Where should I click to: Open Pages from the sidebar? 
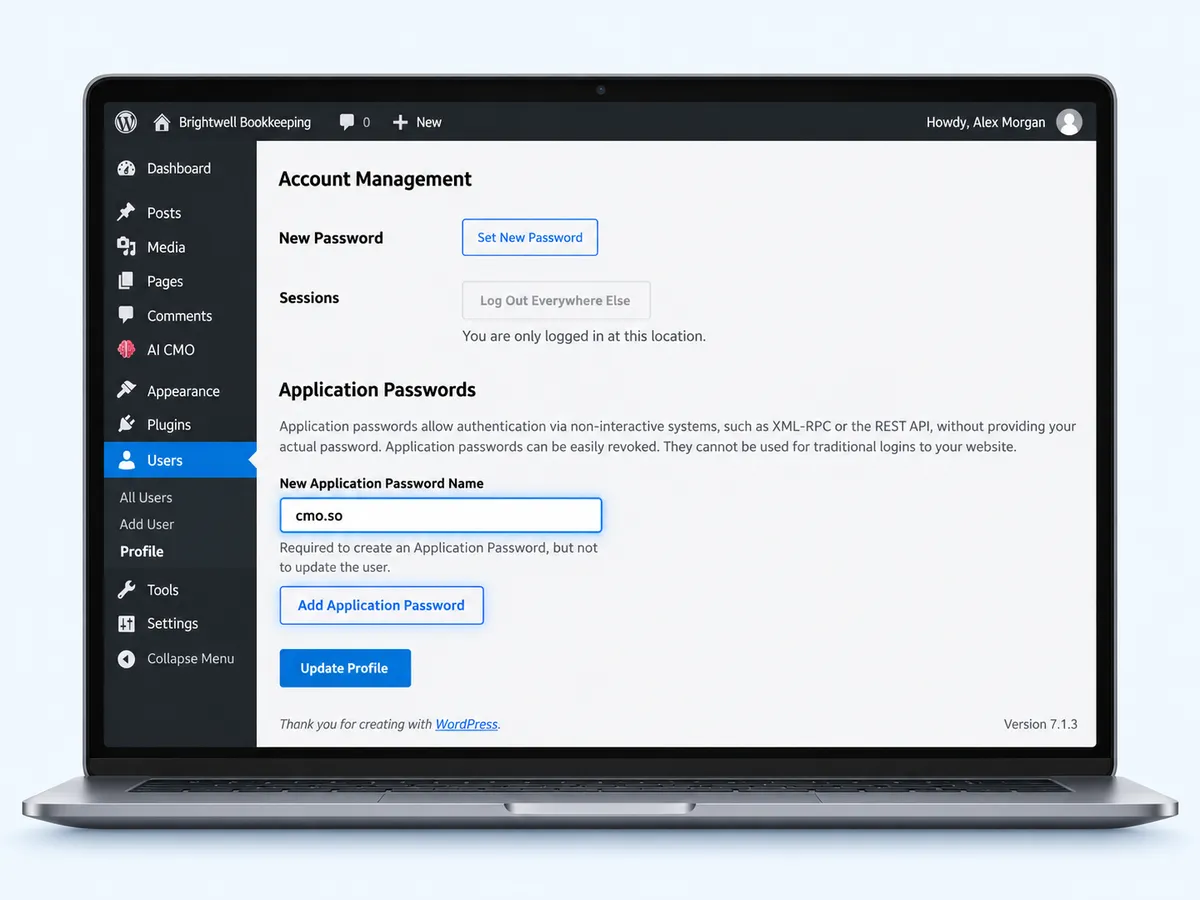165,281
